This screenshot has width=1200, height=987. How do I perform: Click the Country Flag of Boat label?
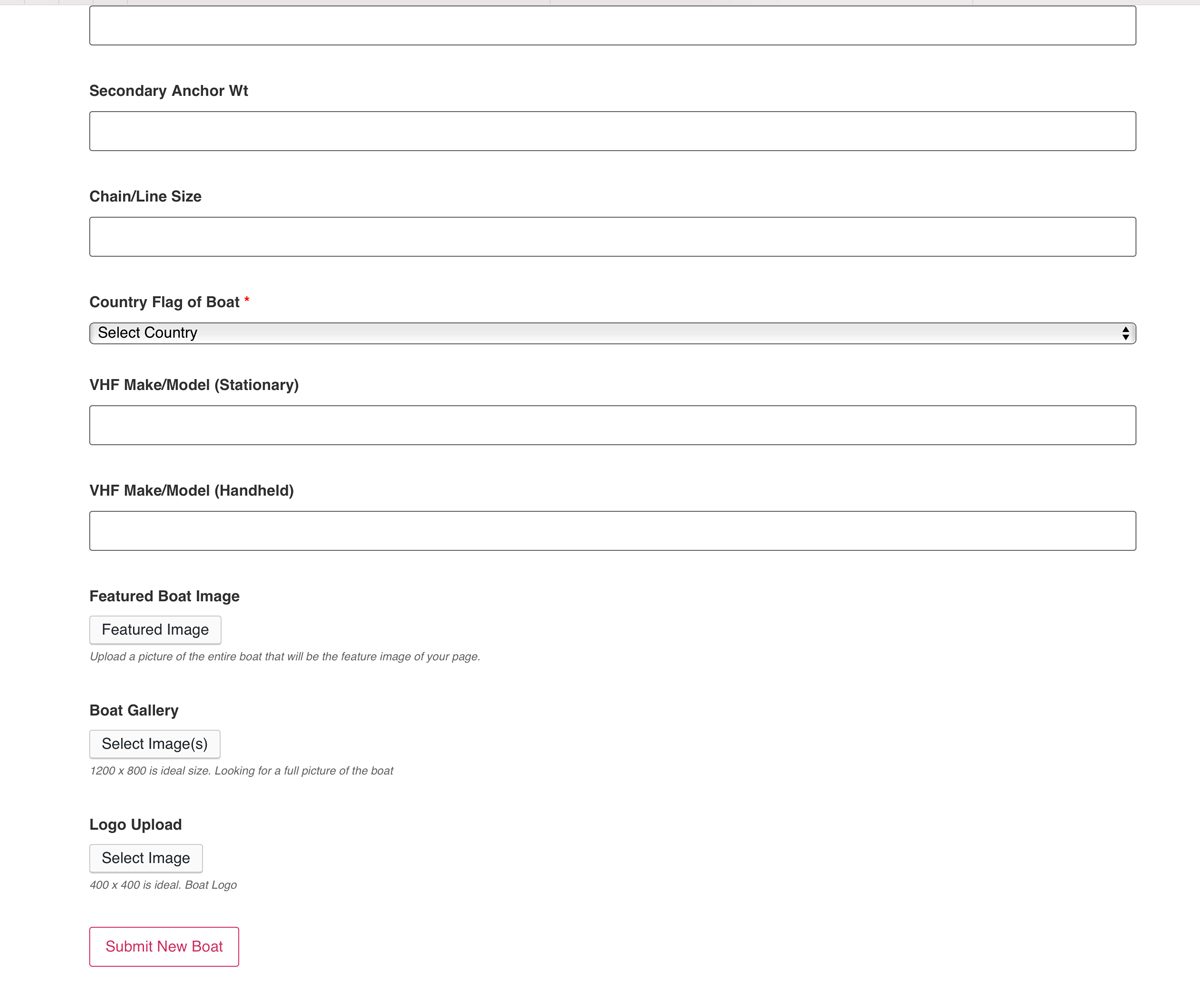click(x=164, y=302)
